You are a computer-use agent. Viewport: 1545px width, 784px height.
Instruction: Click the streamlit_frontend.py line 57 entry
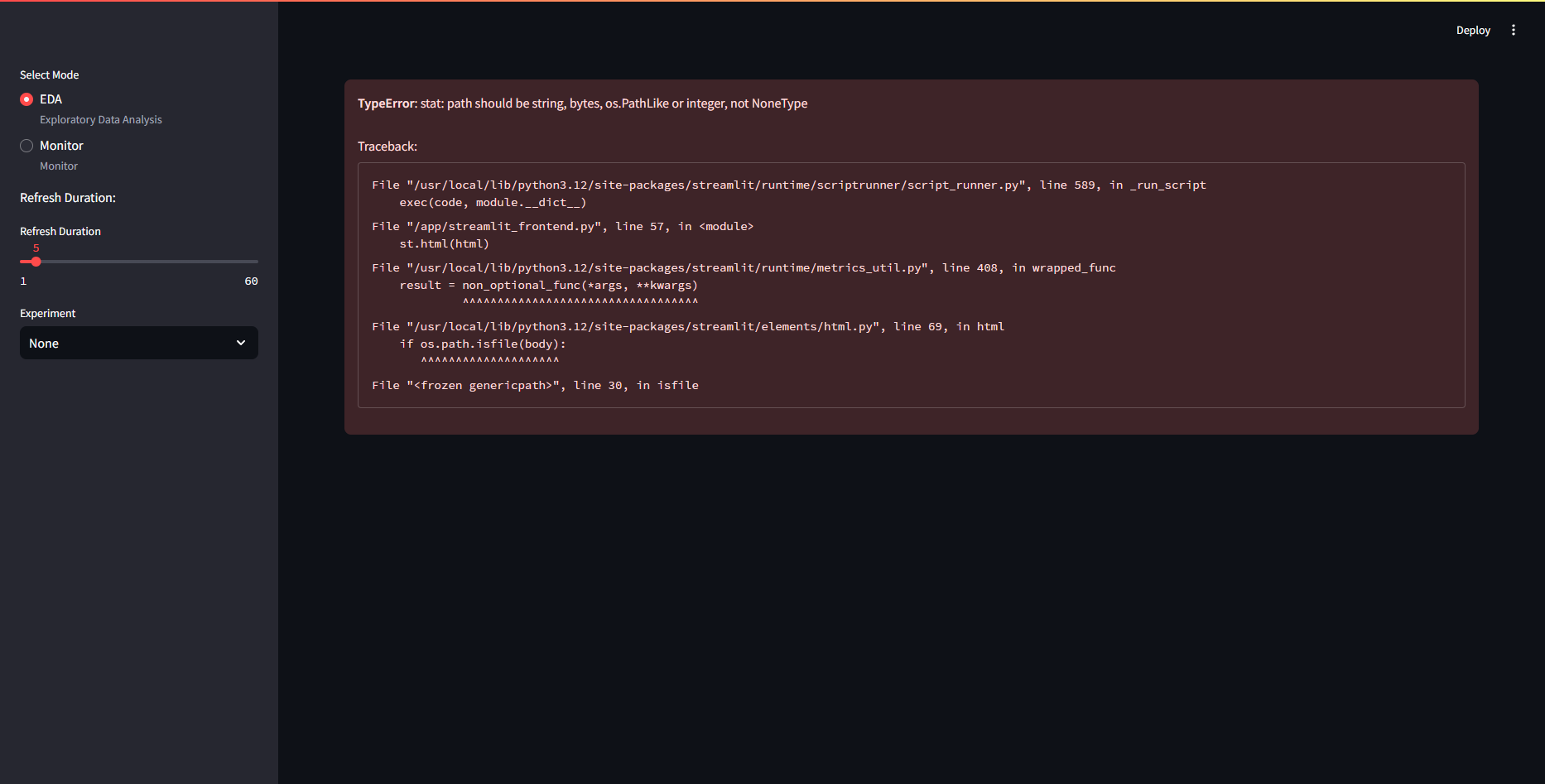[562, 226]
